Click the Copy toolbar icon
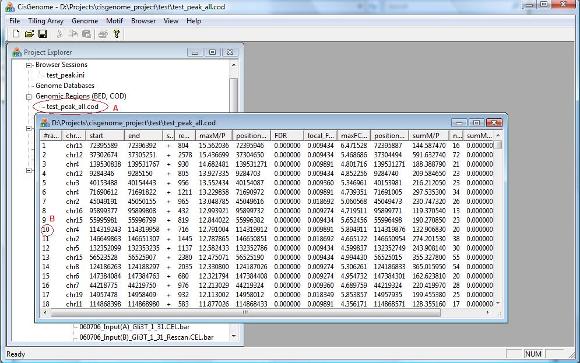This screenshot has width=580, height=363. (x=74, y=34)
